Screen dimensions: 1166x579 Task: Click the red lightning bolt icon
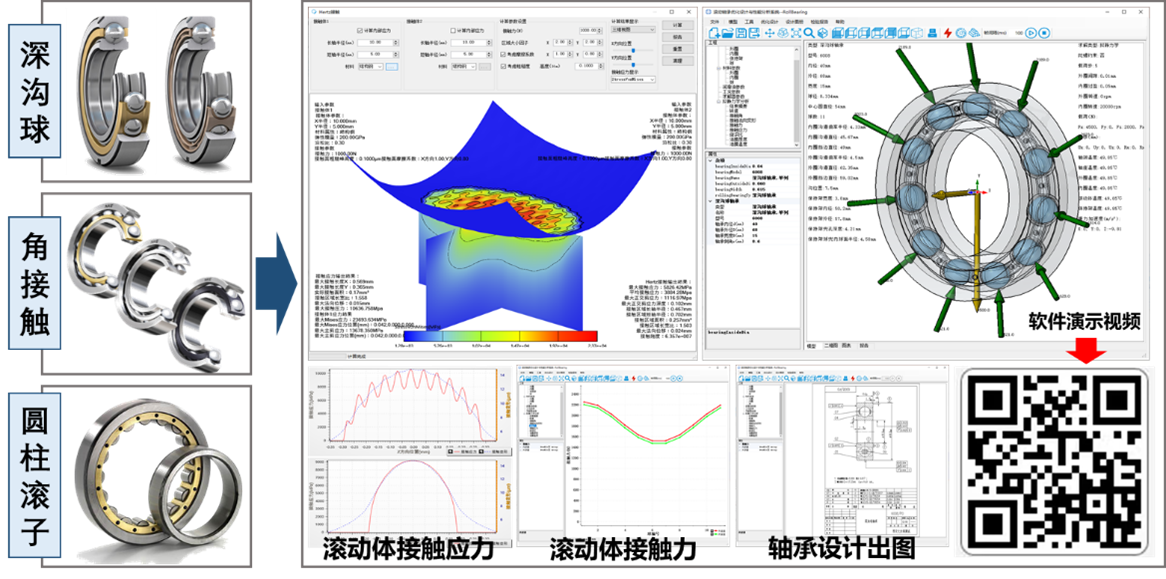[947, 33]
